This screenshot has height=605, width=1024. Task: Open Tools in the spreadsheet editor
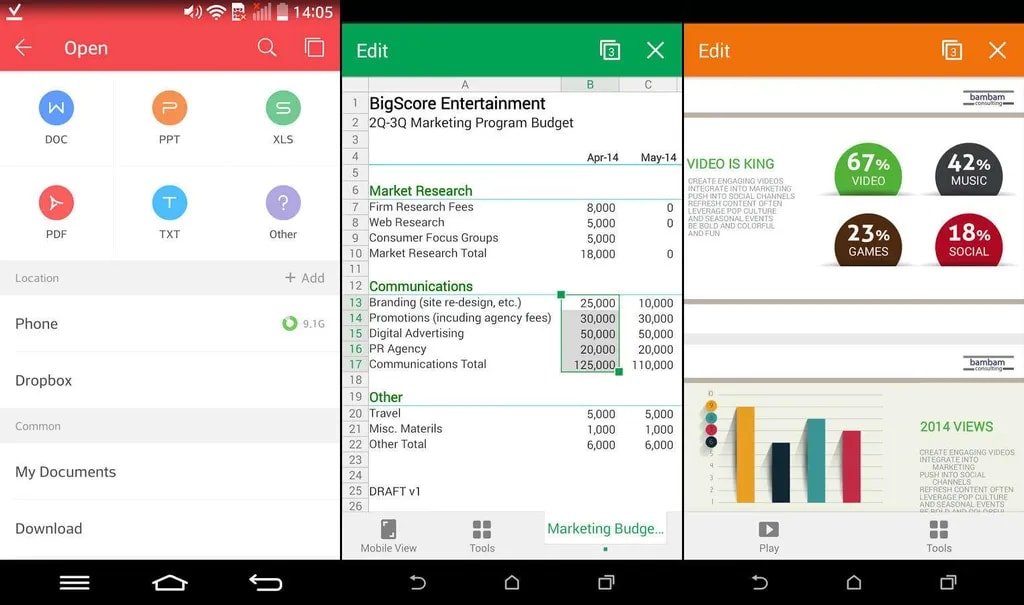point(482,535)
